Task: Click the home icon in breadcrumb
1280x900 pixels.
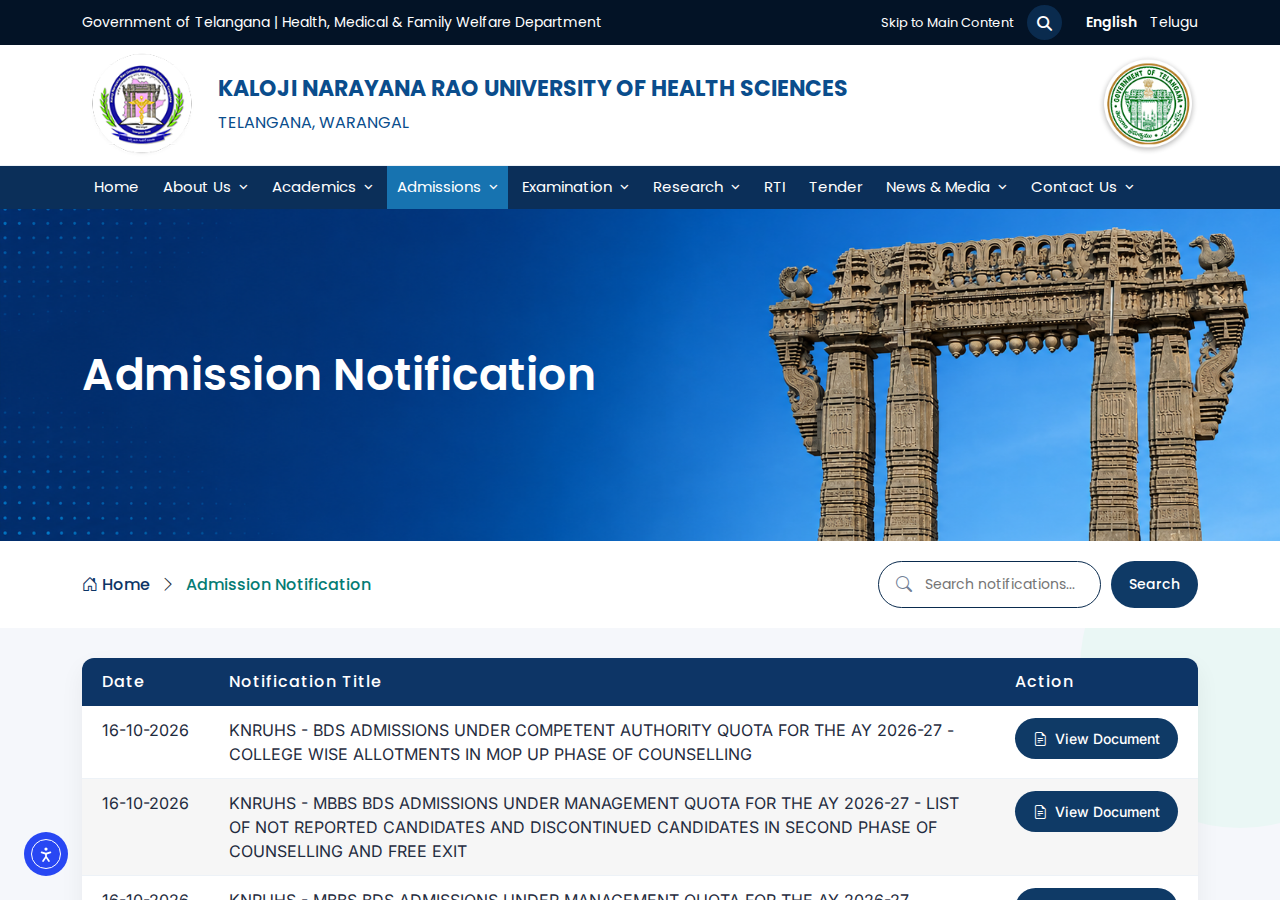Action: [x=90, y=584]
